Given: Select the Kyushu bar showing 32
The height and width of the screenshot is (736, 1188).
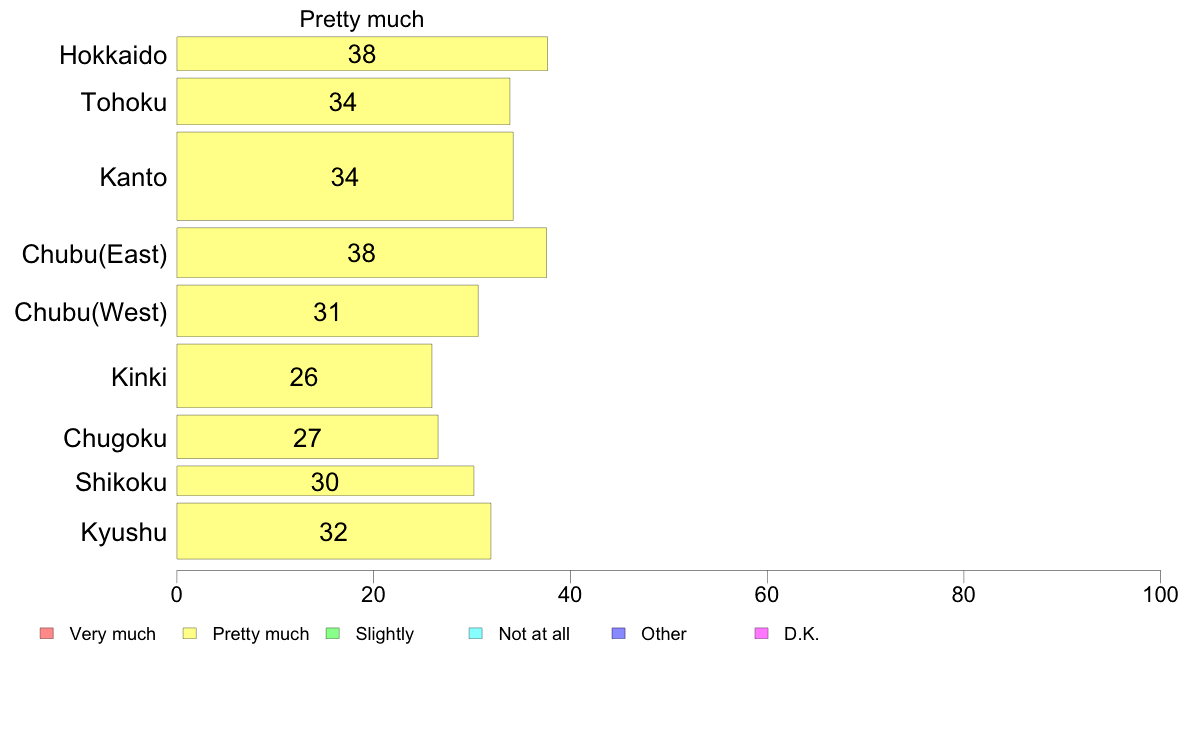Looking at the screenshot, I should (333, 531).
